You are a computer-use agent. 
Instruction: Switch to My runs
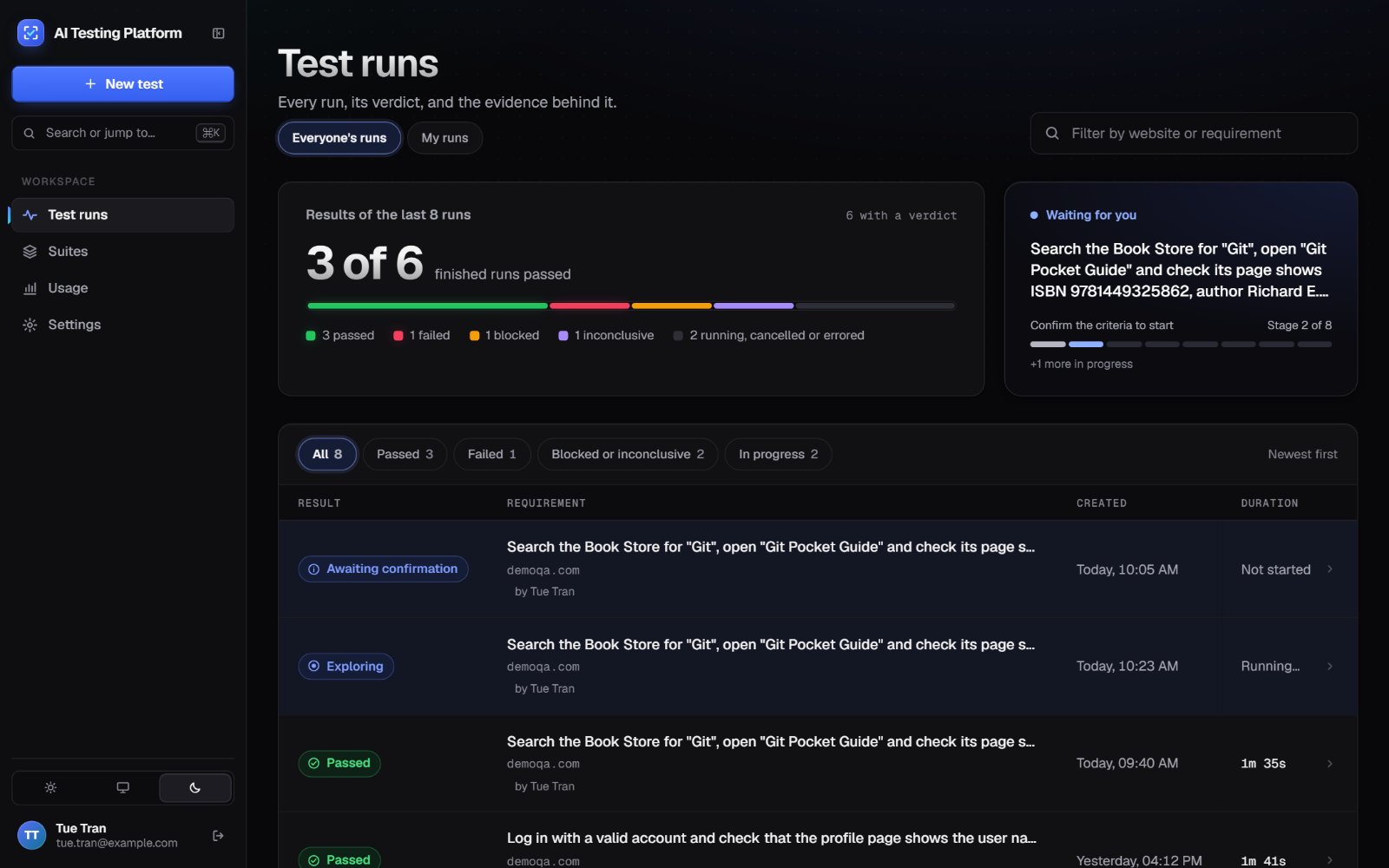444,138
